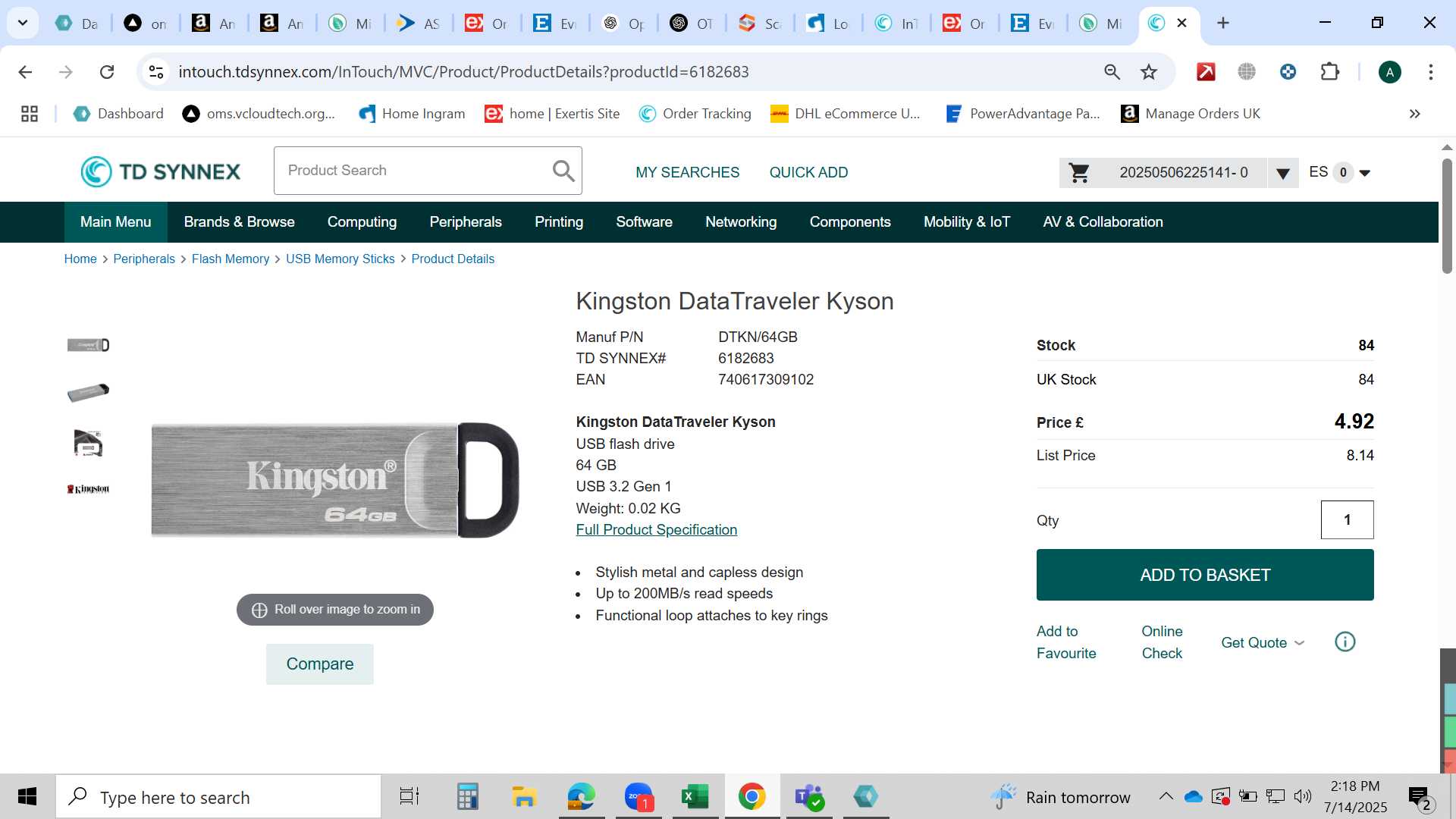This screenshot has width=1456, height=819.
Task: Open Brands & Browse menu
Action: 239,222
